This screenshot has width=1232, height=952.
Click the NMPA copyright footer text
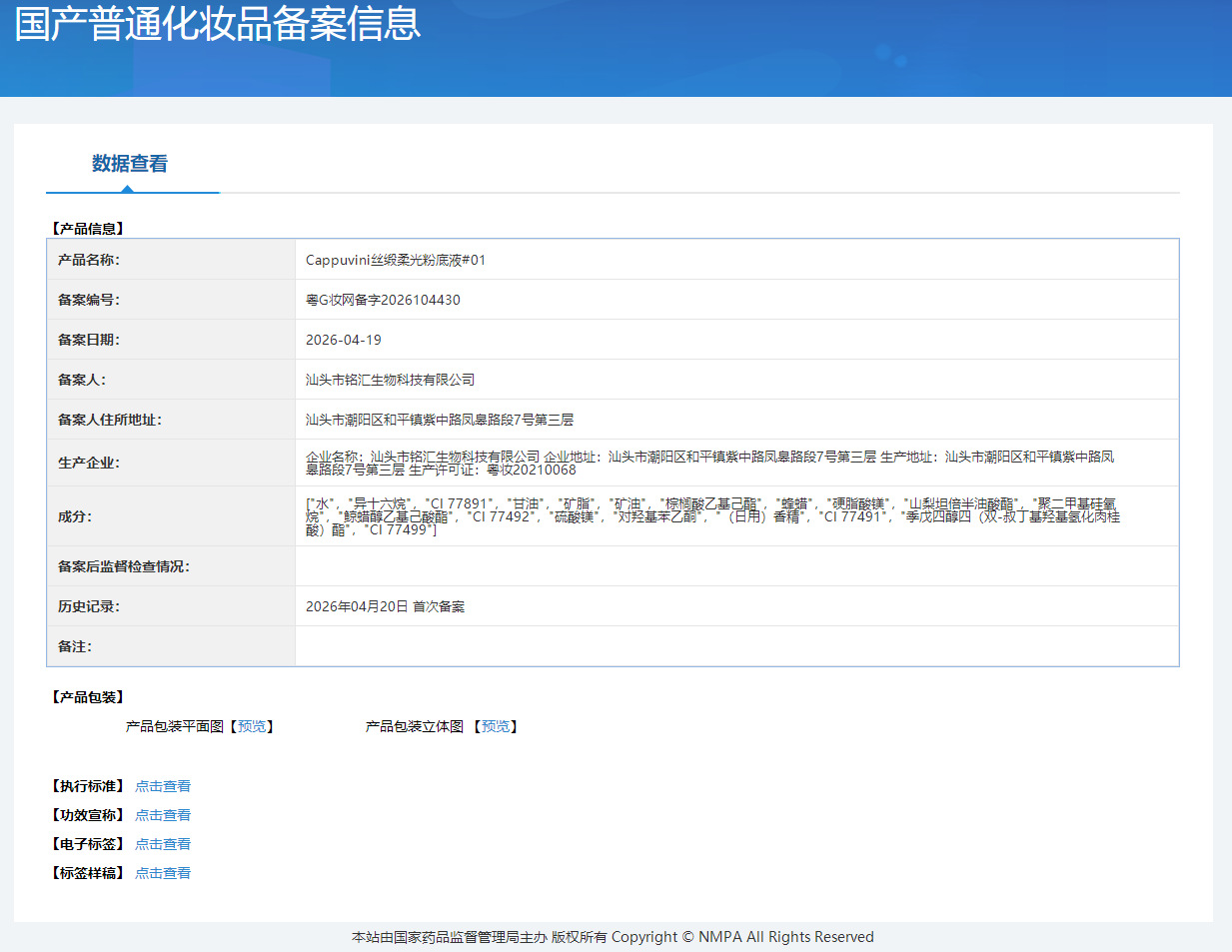coord(613,937)
